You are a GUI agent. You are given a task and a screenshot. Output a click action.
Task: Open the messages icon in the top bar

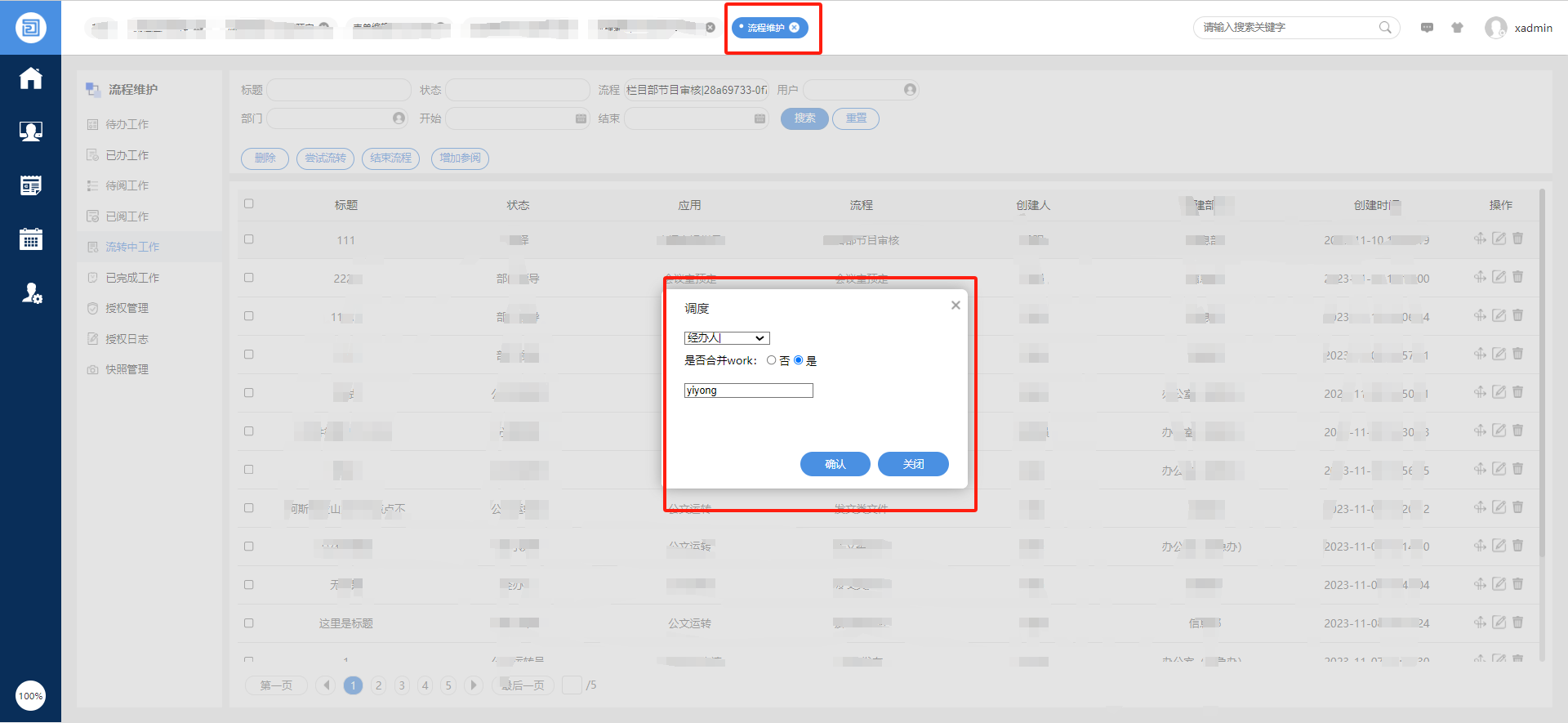(1427, 28)
